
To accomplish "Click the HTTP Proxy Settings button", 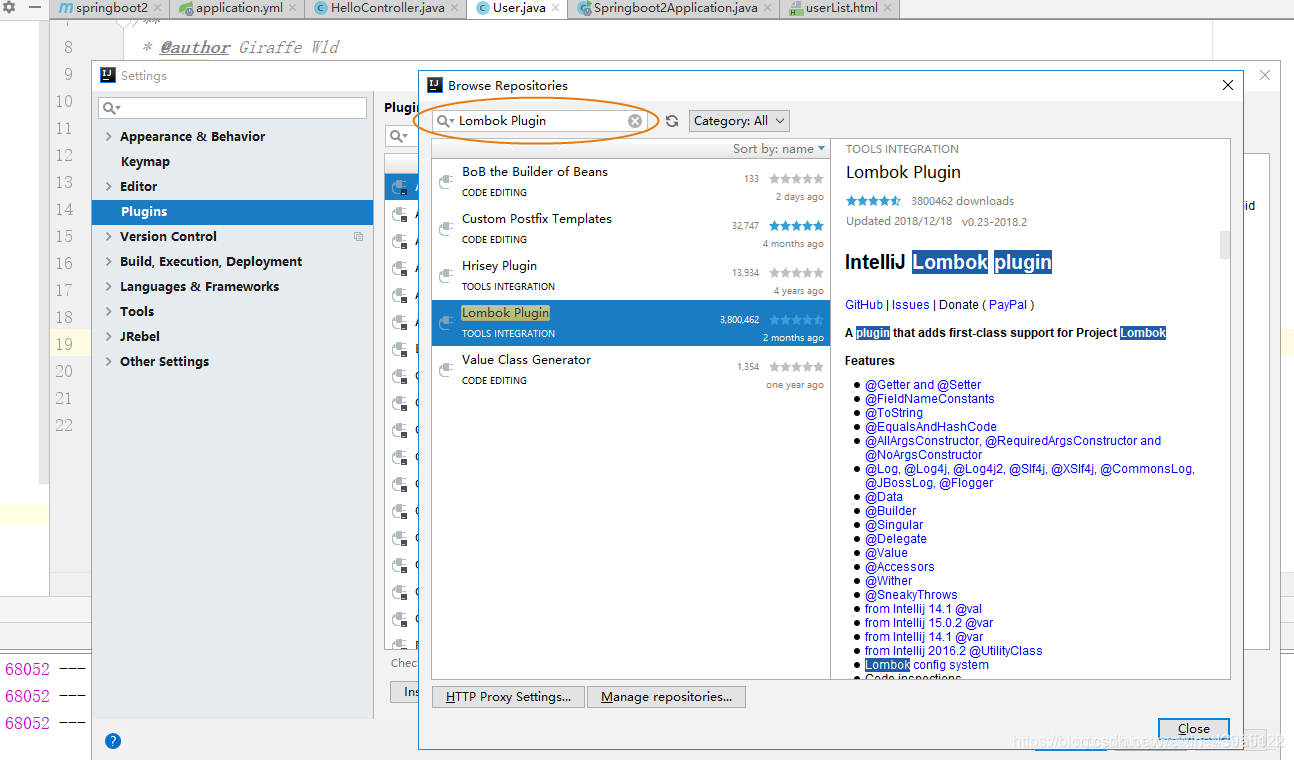I will click(509, 697).
